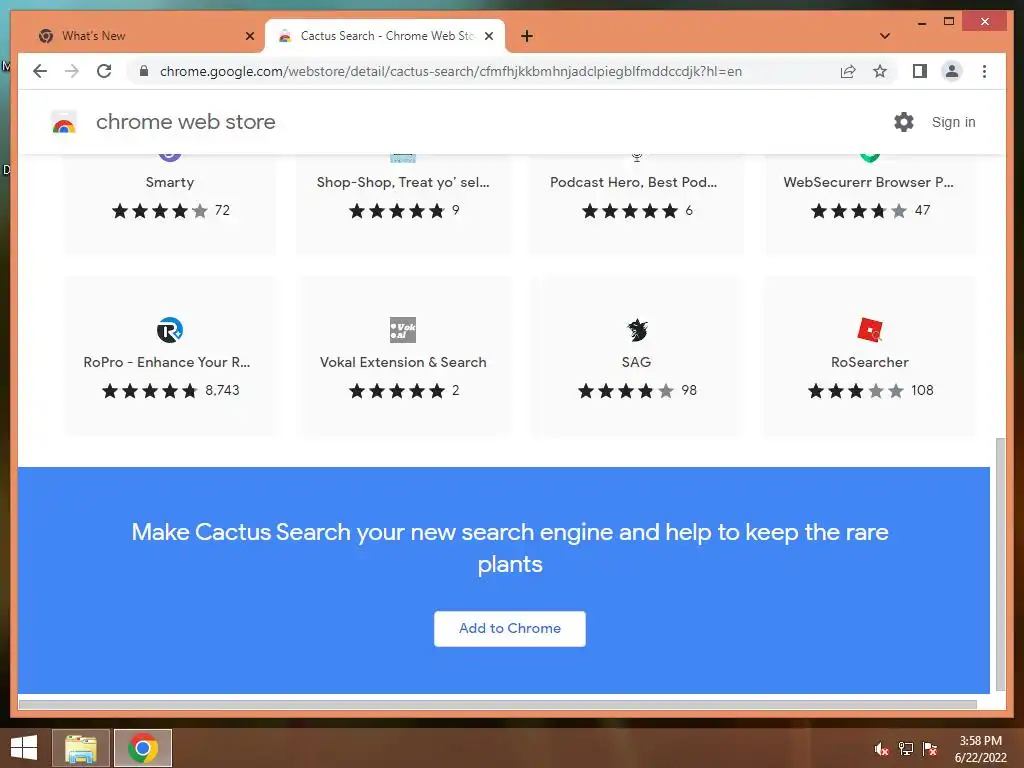The width and height of the screenshot is (1024, 768).
Task: Click Smarty's 72 rating count
Action: pyautogui.click(x=222, y=210)
